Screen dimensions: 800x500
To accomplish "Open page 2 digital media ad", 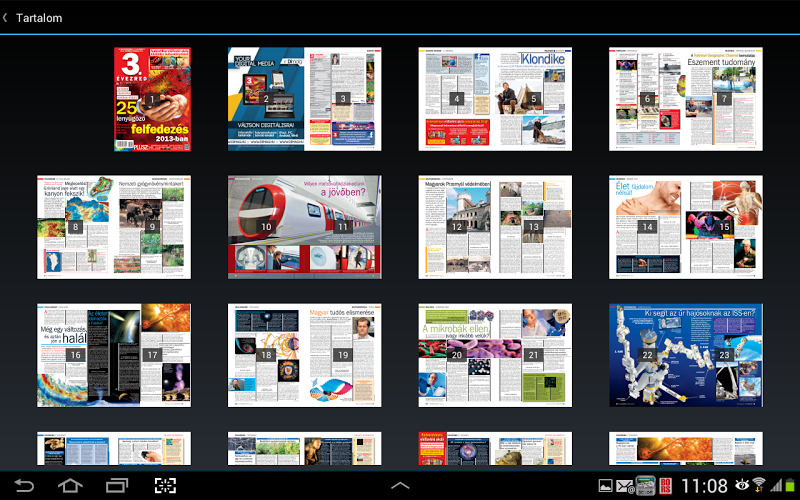I will (x=266, y=99).
